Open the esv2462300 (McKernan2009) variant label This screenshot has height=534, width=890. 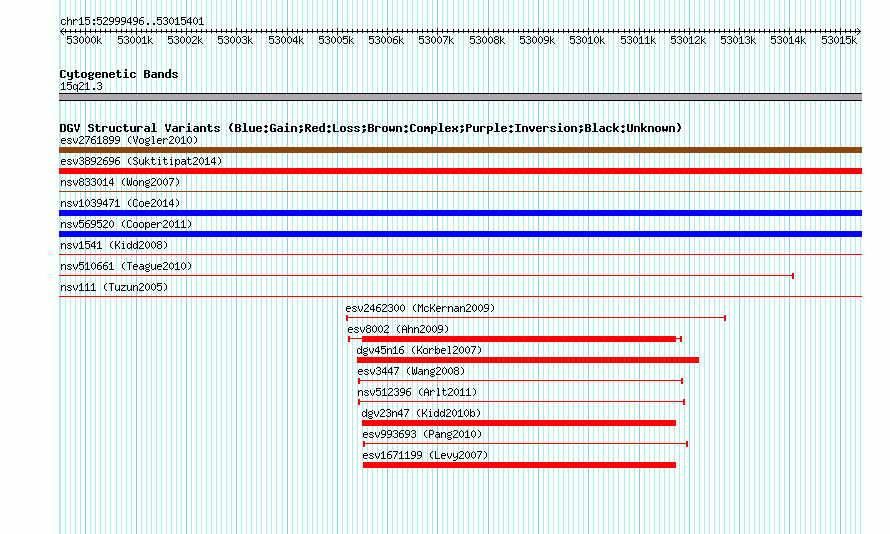(420, 308)
